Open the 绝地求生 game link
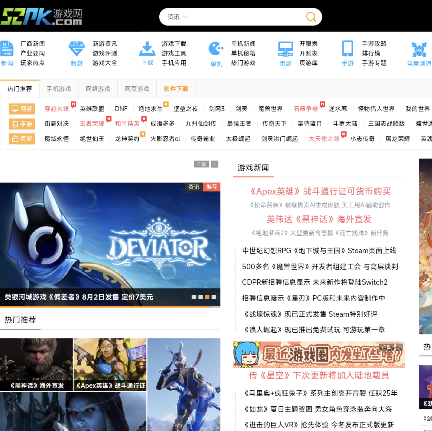Viewport: 432px width, 431px height. (150, 109)
